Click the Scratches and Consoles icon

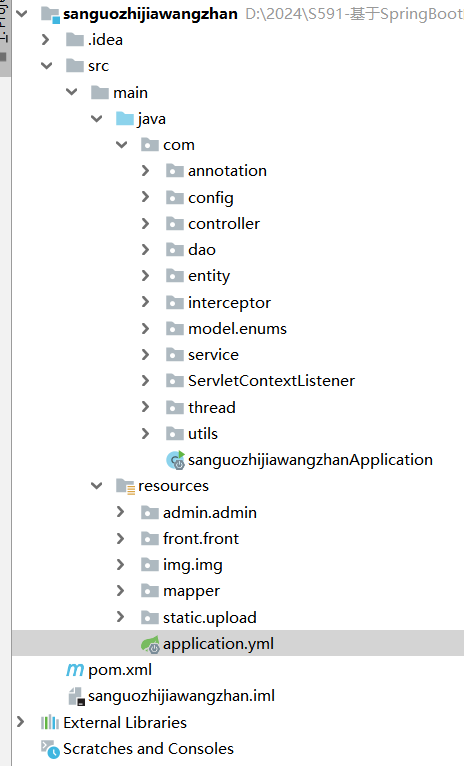point(50,749)
